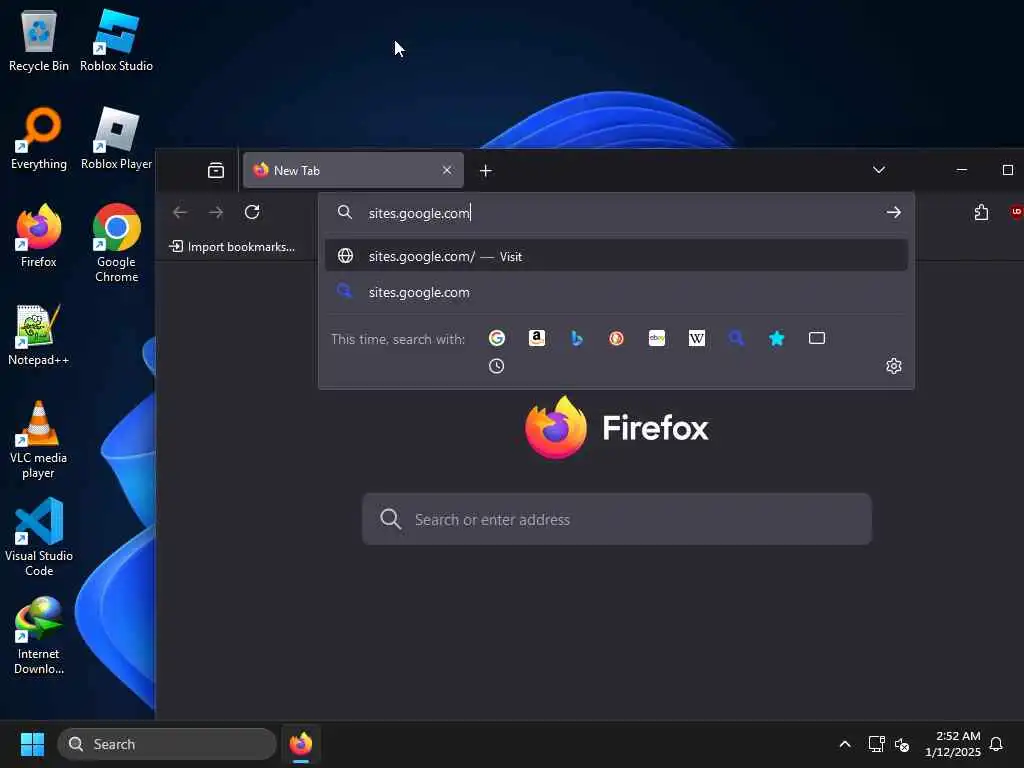Open Notepad++ desktop shortcut
Viewport: 1024px width, 768px height.
click(x=39, y=335)
